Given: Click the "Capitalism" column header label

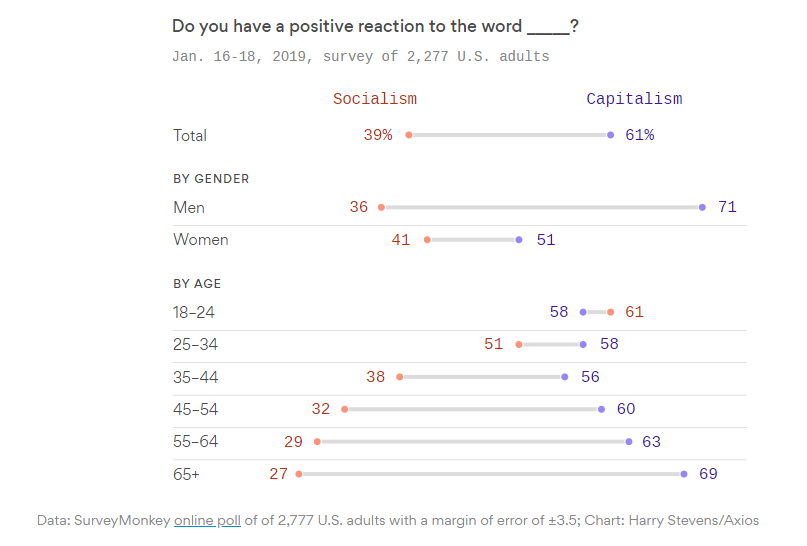Looking at the screenshot, I should pos(634,99).
